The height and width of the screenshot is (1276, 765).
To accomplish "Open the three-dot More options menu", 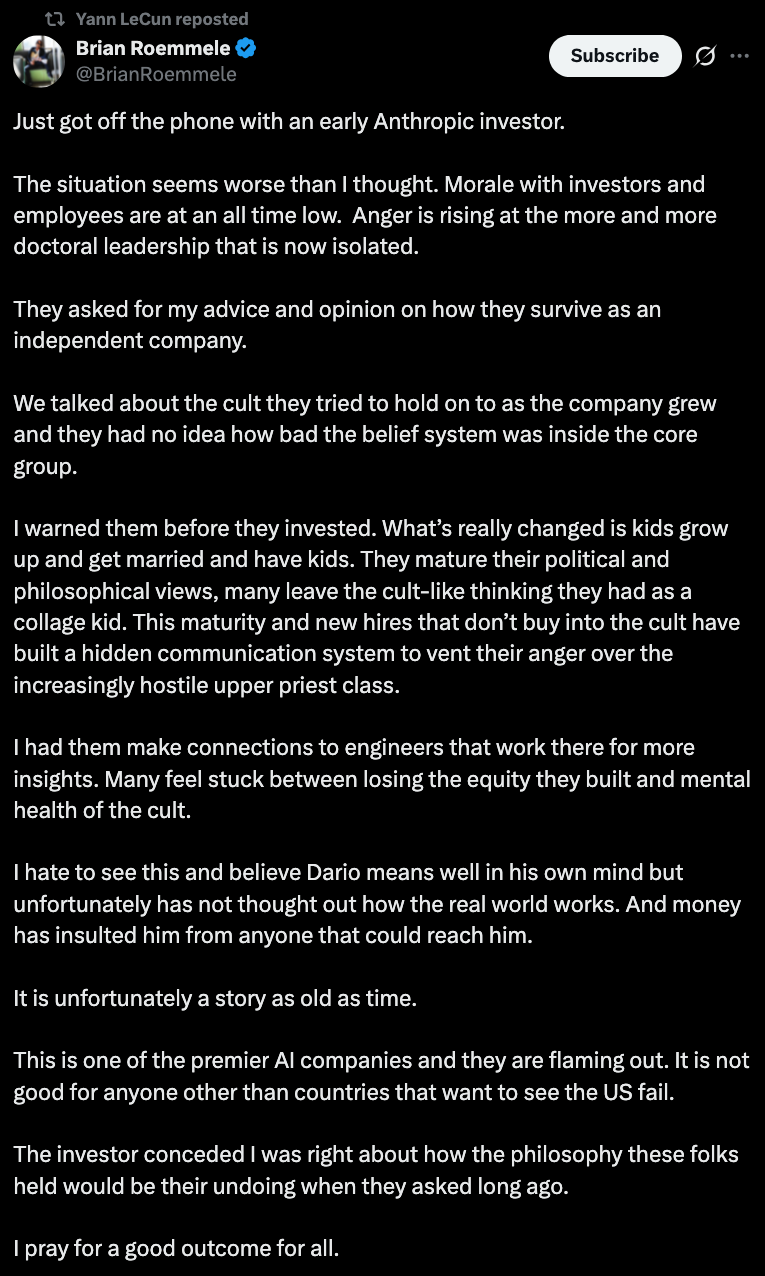I will pos(740,56).
